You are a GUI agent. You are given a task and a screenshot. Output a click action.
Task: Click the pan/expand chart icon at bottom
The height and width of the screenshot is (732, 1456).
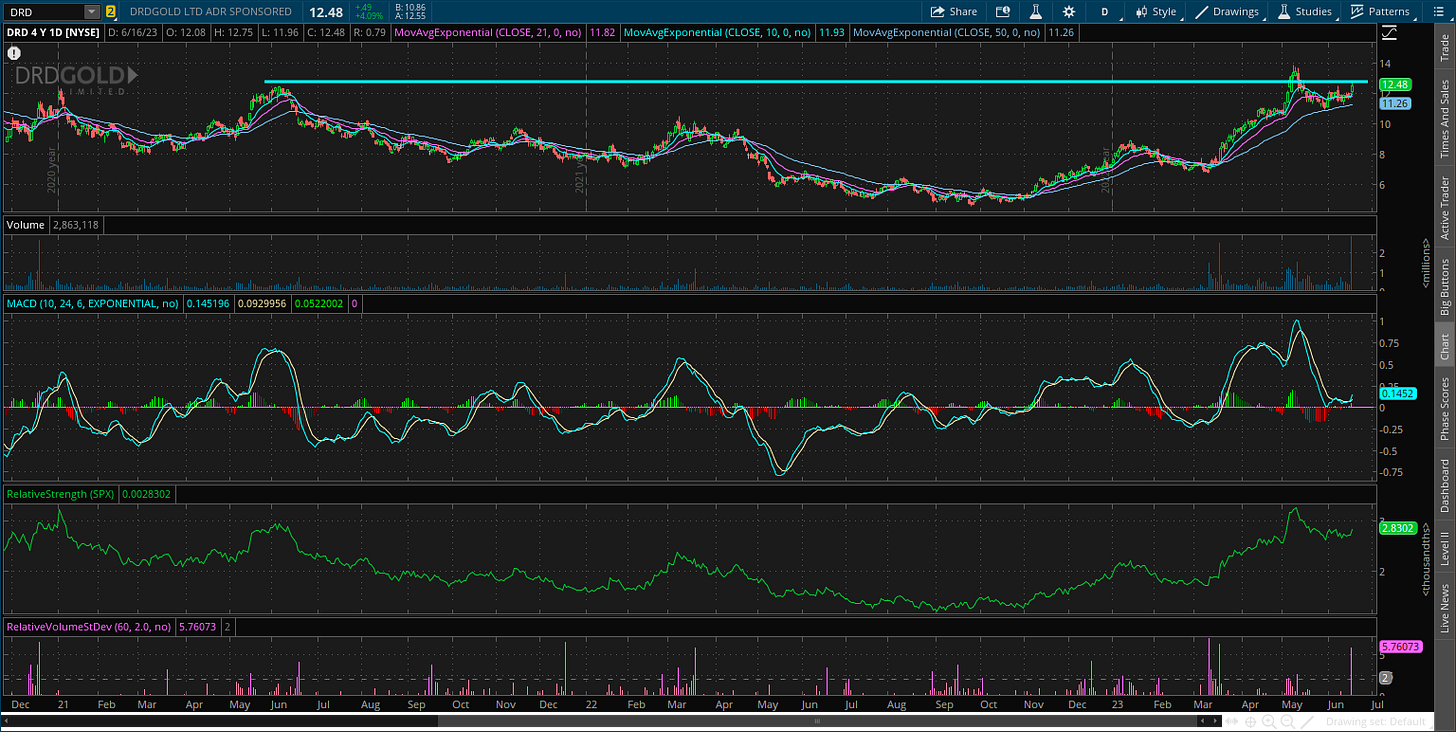pyautogui.click(x=1232, y=721)
